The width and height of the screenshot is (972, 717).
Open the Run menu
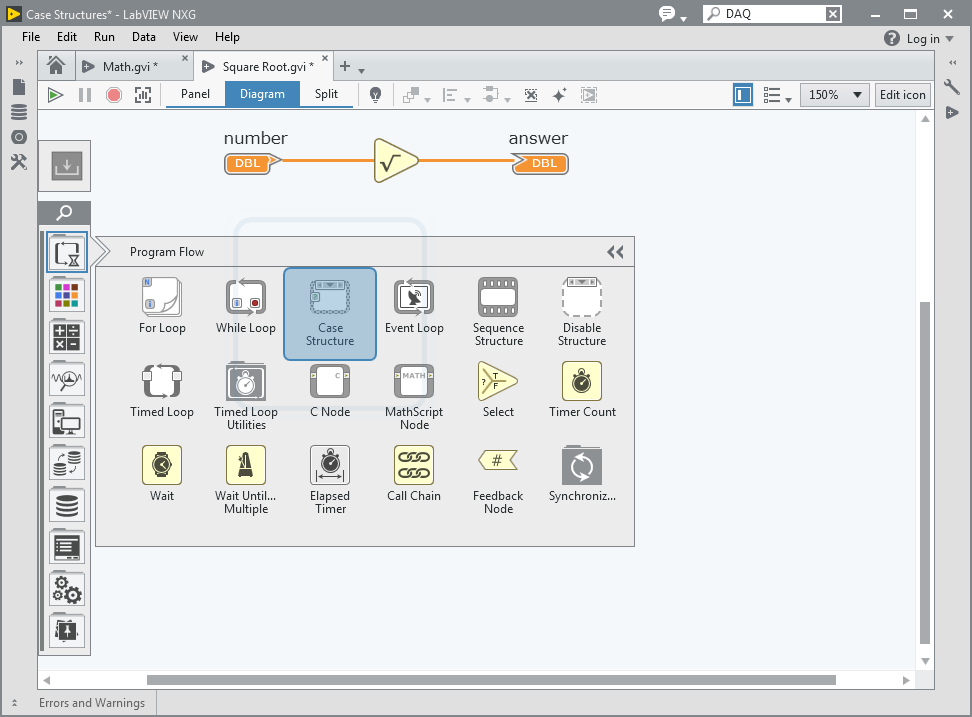104,37
